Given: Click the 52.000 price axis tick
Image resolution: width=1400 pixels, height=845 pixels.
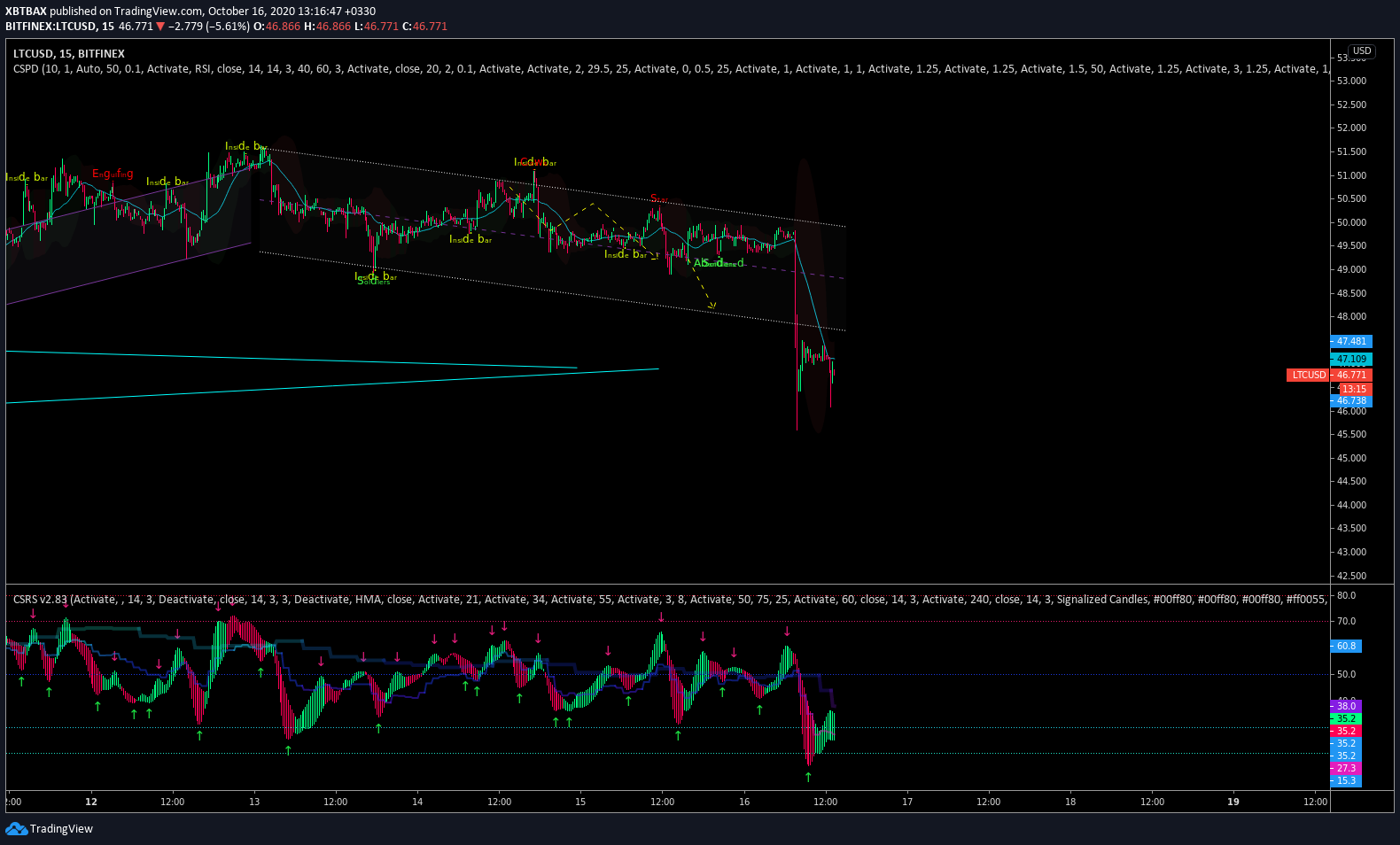Looking at the screenshot, I should [1351, 128].
